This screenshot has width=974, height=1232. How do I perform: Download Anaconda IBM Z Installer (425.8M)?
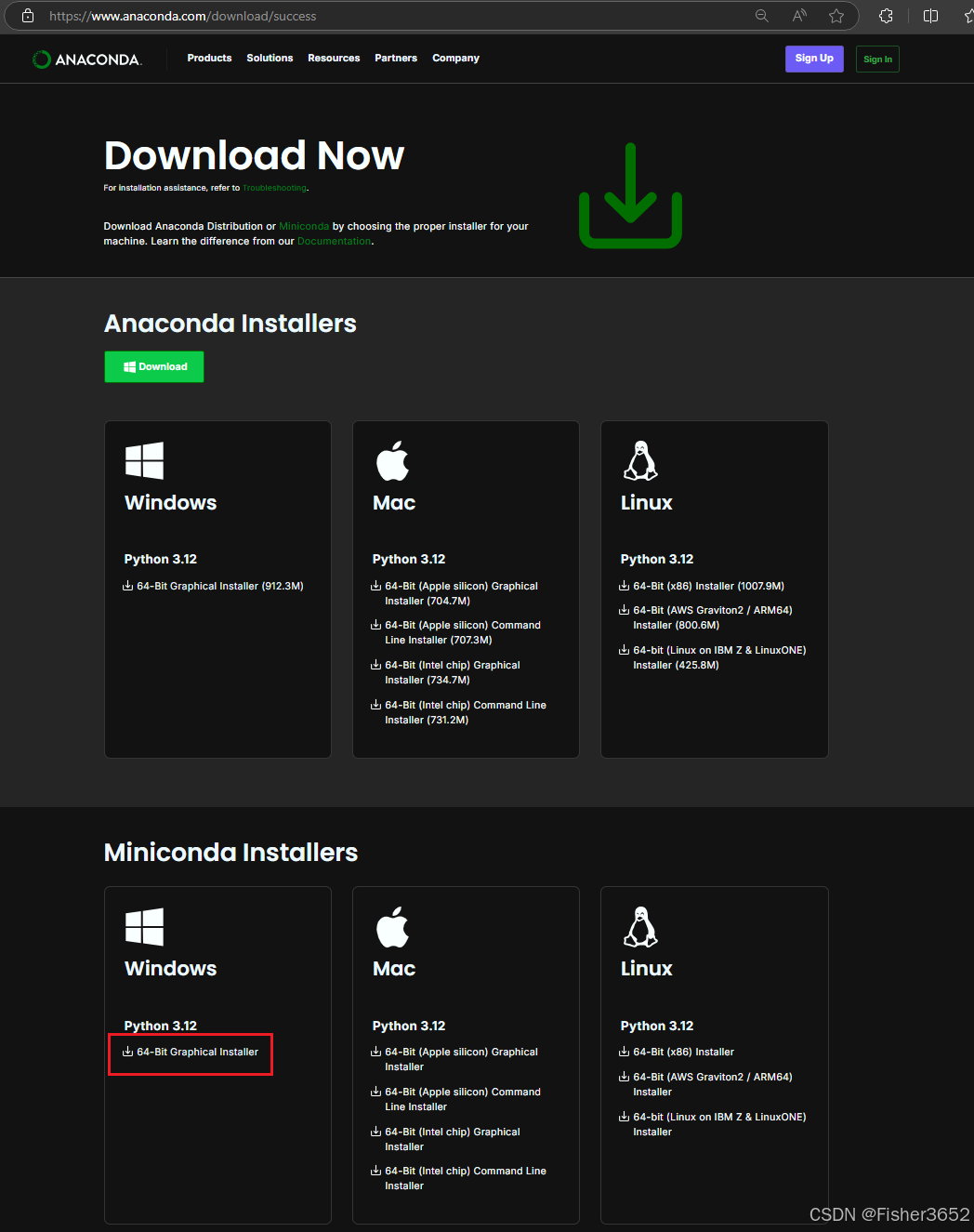pyautogui.click(x=713, y=657)
